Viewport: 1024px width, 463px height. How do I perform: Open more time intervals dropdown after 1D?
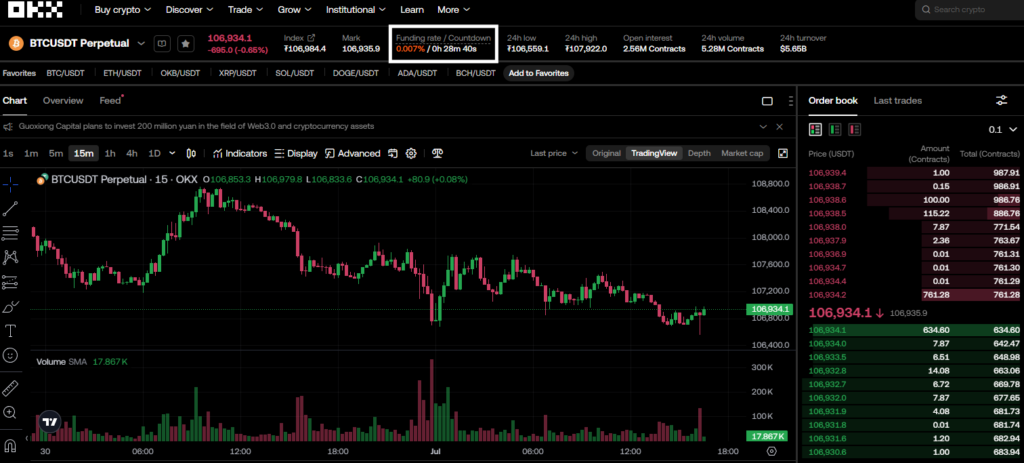[172, 153]
